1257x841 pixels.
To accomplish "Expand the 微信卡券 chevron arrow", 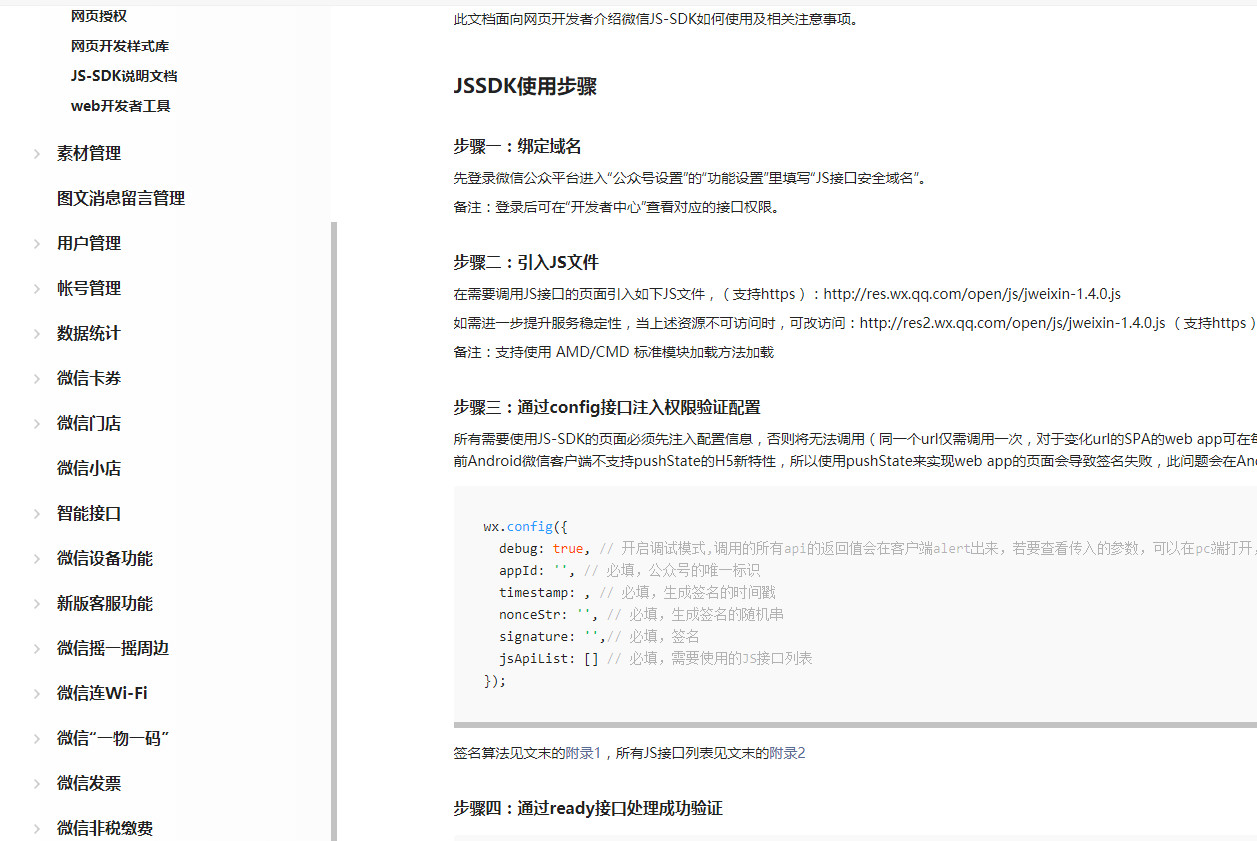I will (x=37, y=379).
